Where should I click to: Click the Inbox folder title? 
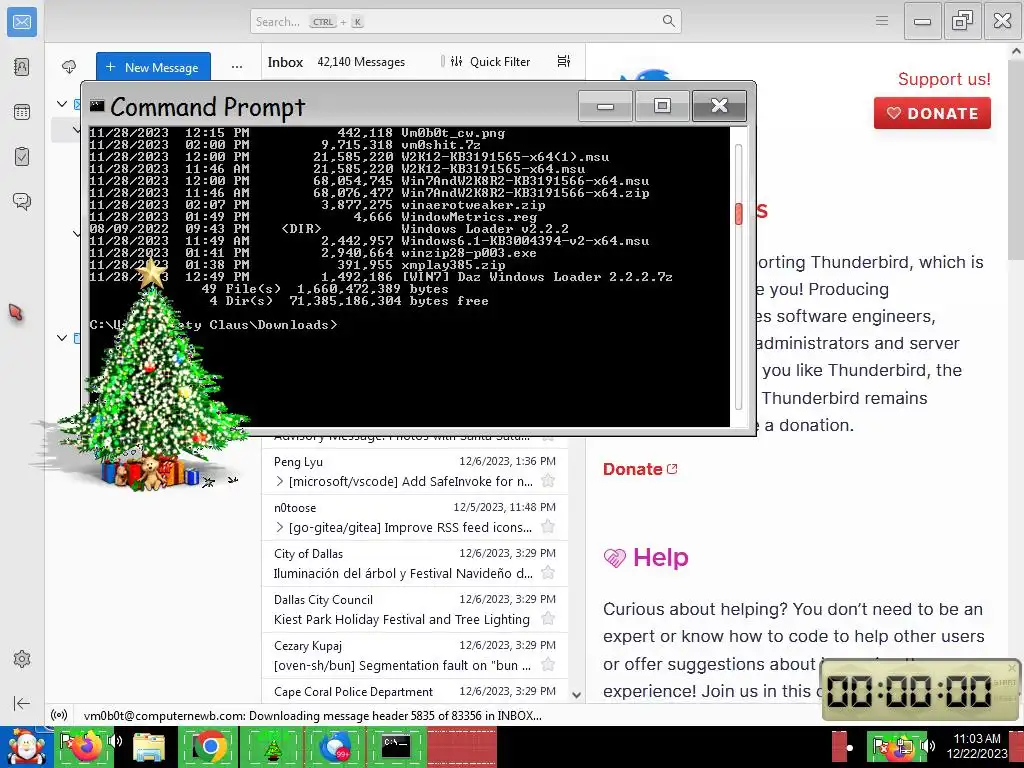[x=285, y=62]
